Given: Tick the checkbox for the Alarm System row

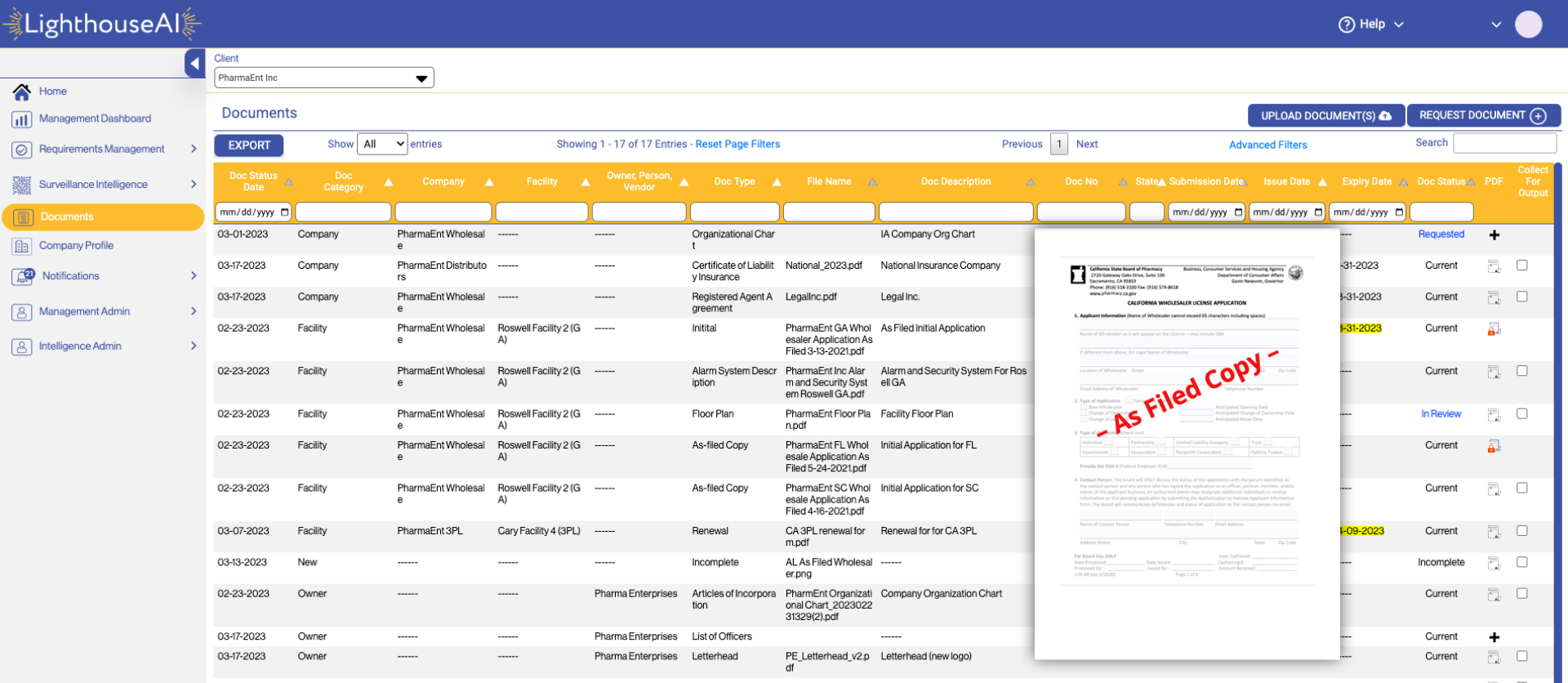Looking at the screenshot, I should (x=1522, y=371).
